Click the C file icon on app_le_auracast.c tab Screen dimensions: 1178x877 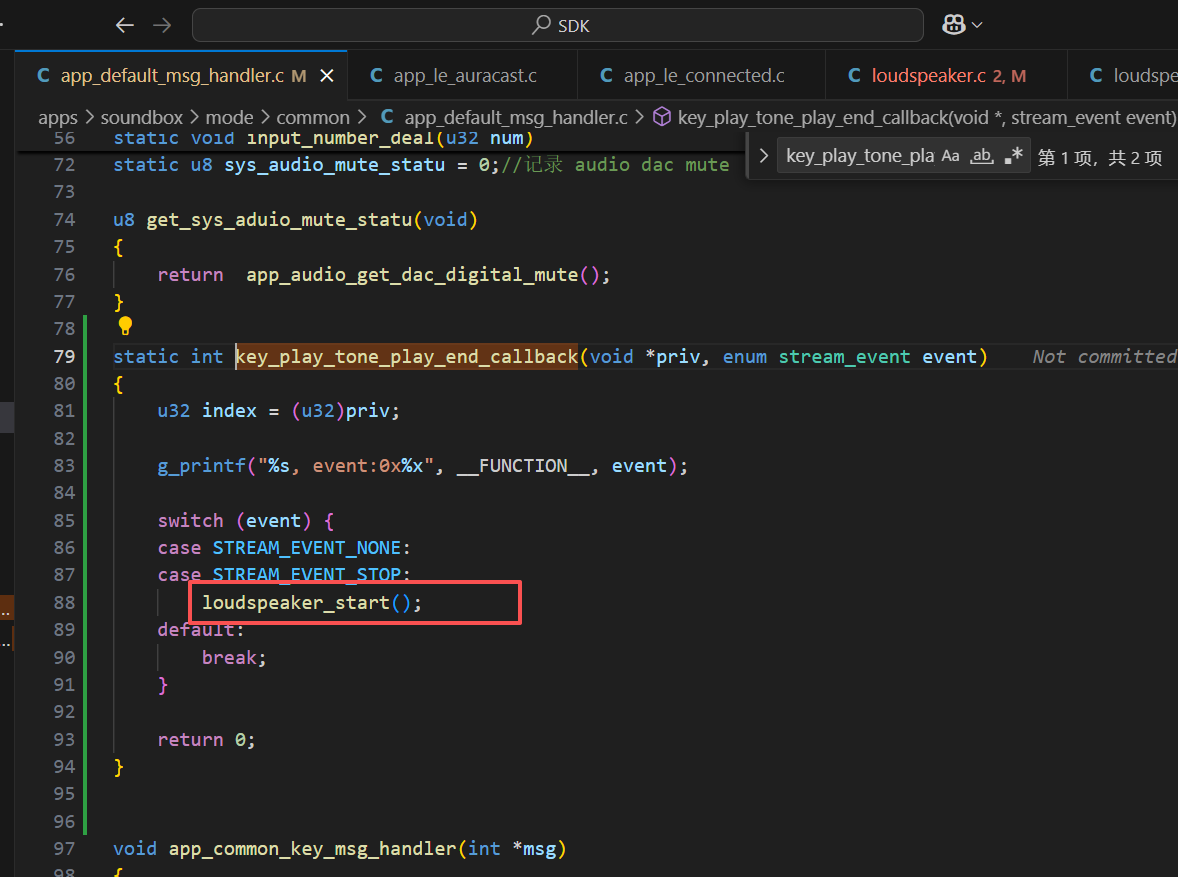[x=376, y=76]
